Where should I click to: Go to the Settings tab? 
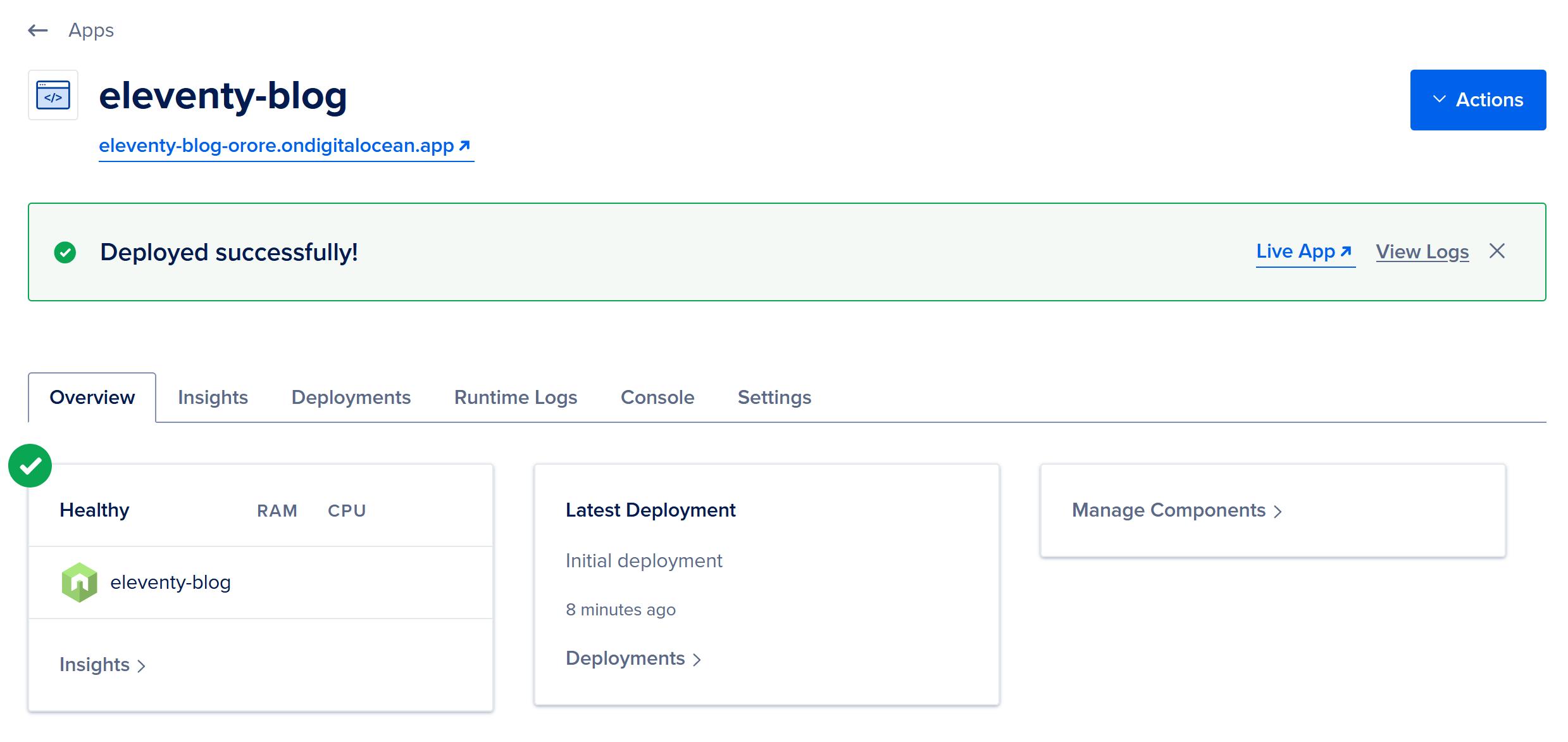point(774,398)
